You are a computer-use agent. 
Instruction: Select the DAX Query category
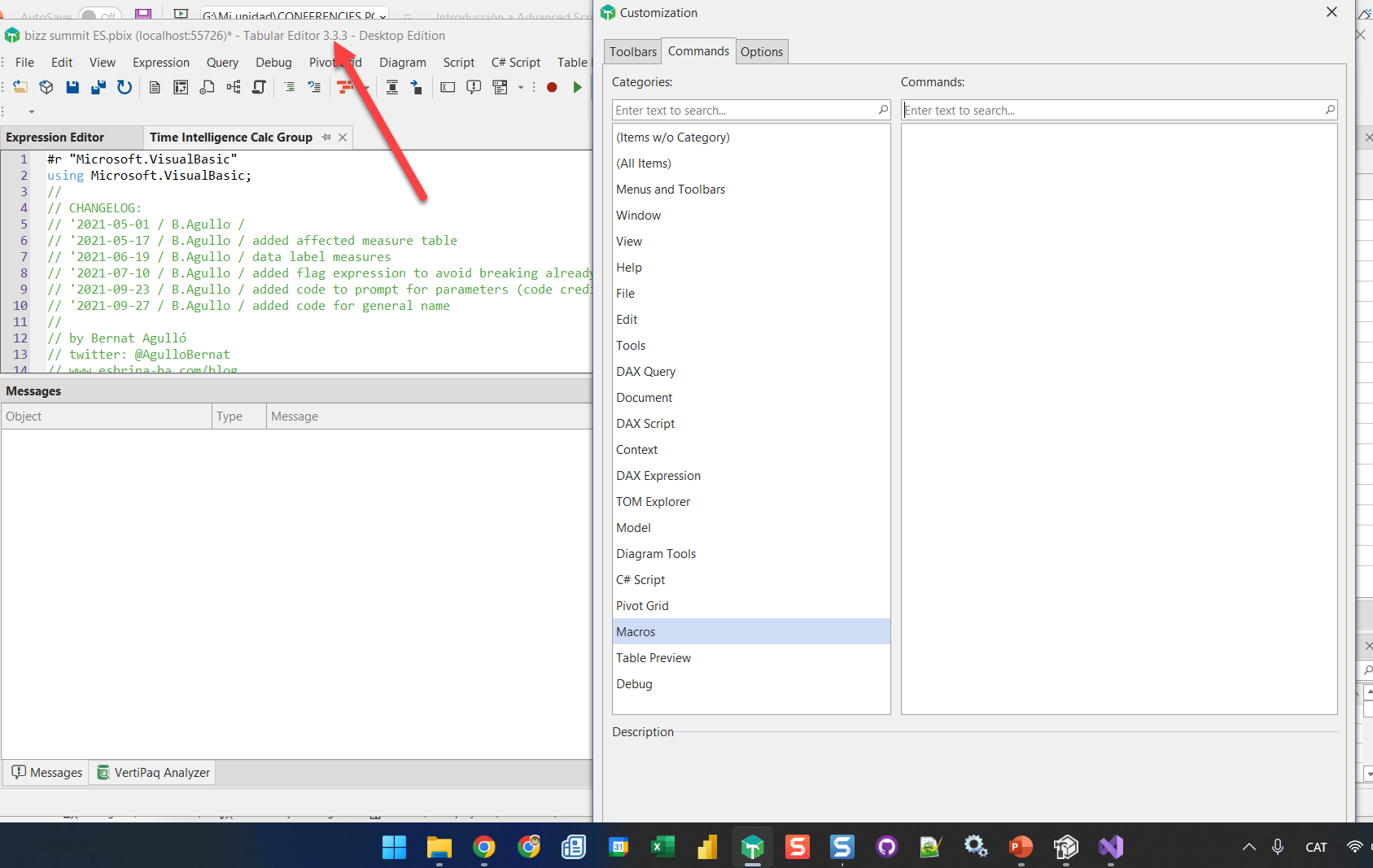(x=645, y=371)
